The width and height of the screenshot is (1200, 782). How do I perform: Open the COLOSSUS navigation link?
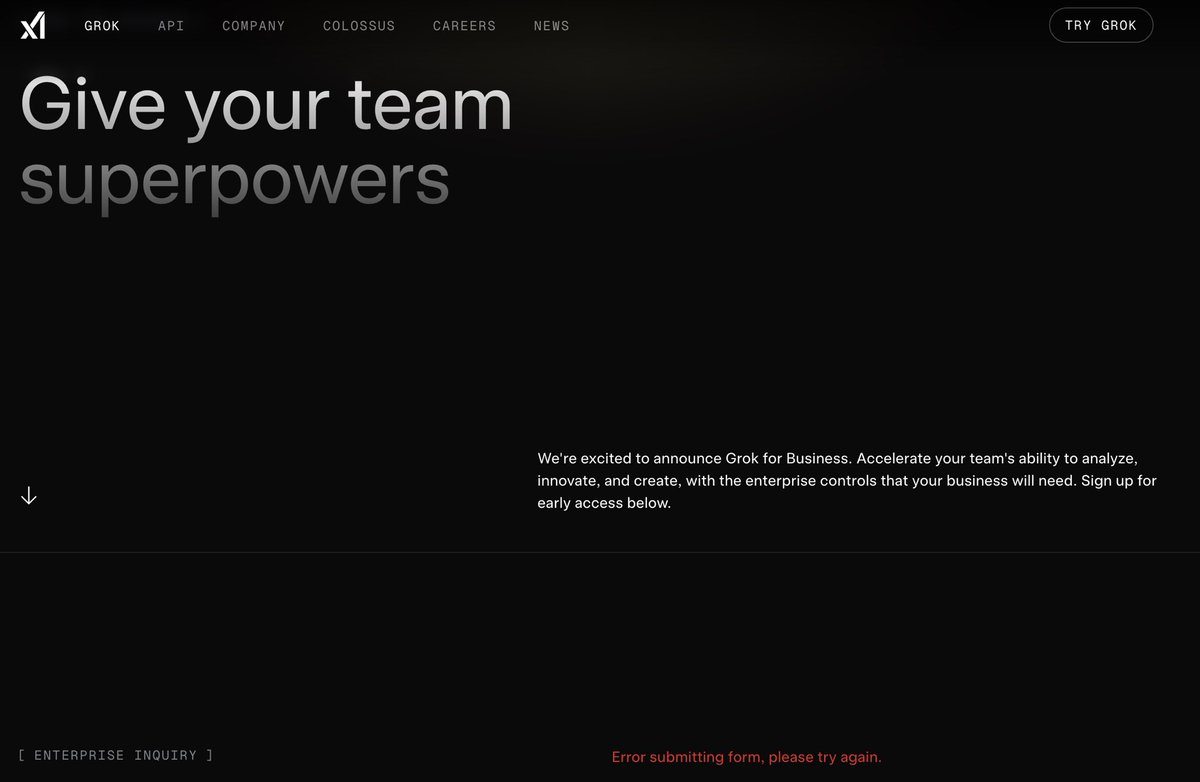359,26
